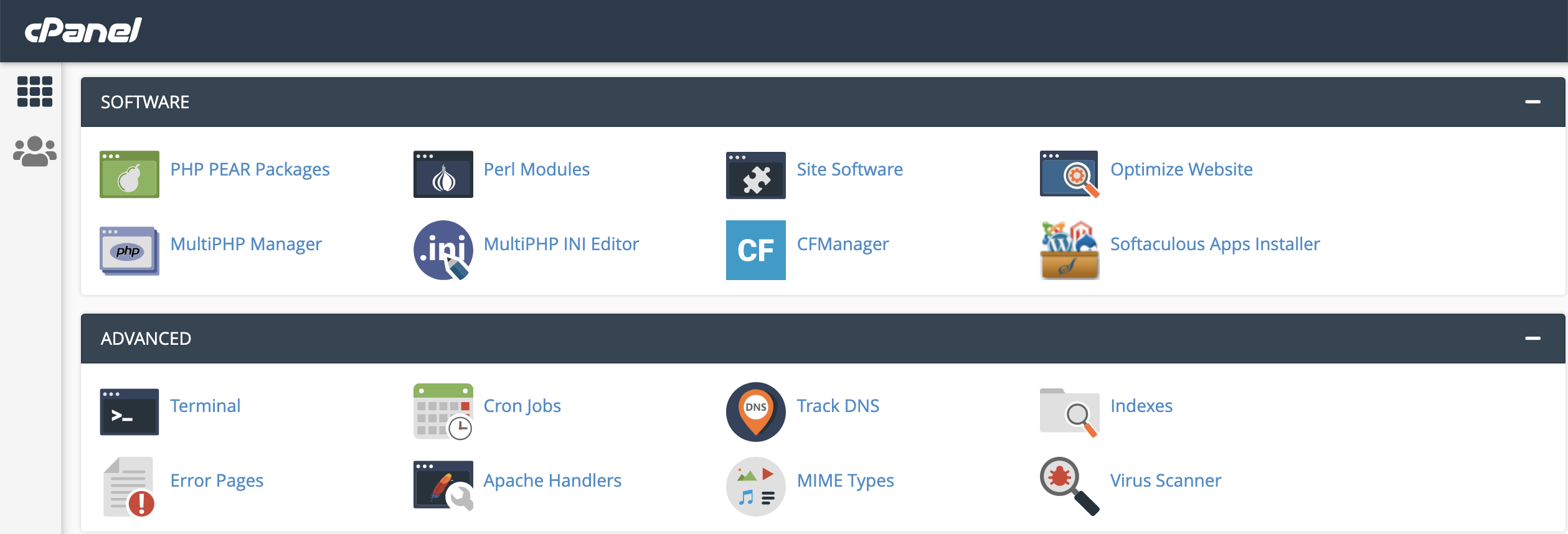Click the cPanel logo
Viewport: 1568px width, 534px height.
[83, 30]
